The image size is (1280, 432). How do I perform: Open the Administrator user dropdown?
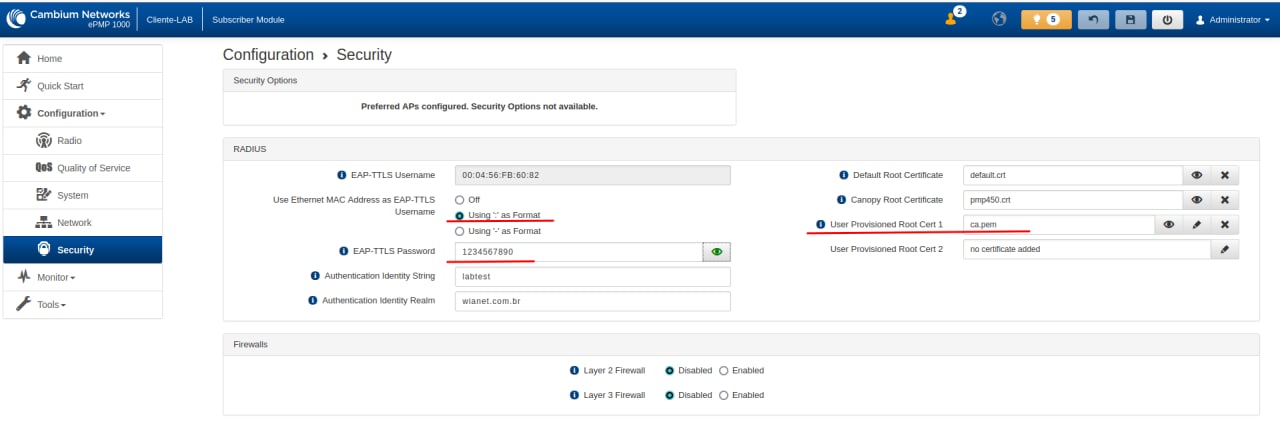(x=1233, y=20)
